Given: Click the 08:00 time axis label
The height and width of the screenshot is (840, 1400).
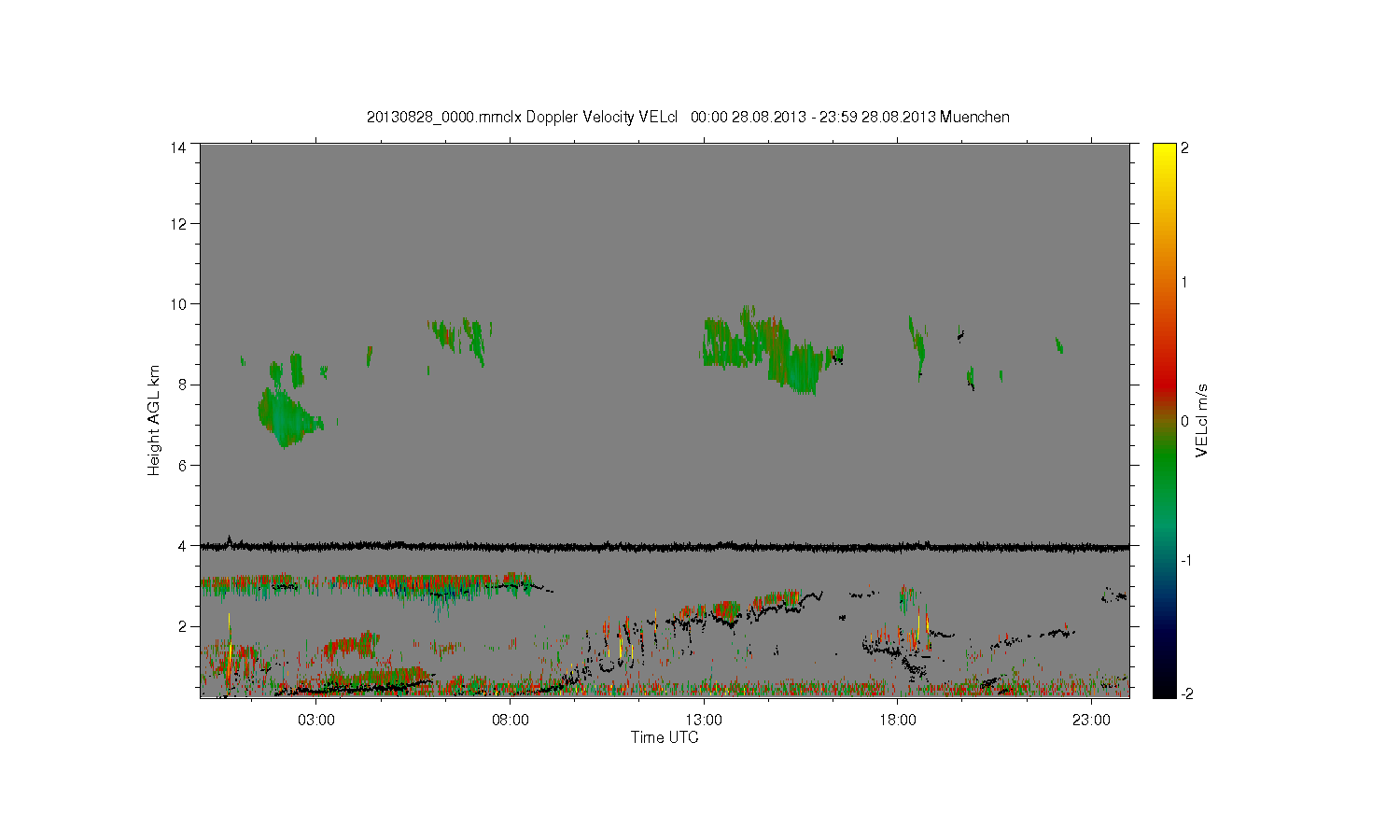Looking at the screenshot, I should (511, 720).
